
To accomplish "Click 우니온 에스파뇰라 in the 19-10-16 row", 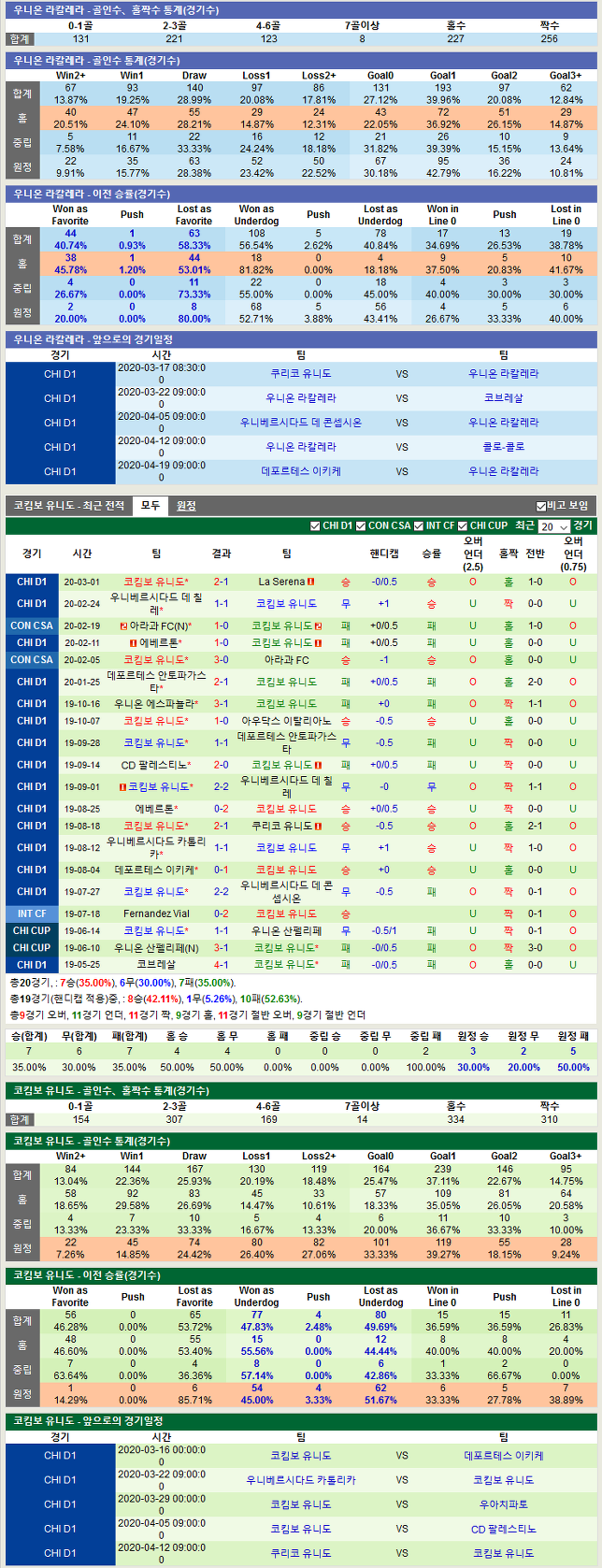I will (x=156, y=704).
